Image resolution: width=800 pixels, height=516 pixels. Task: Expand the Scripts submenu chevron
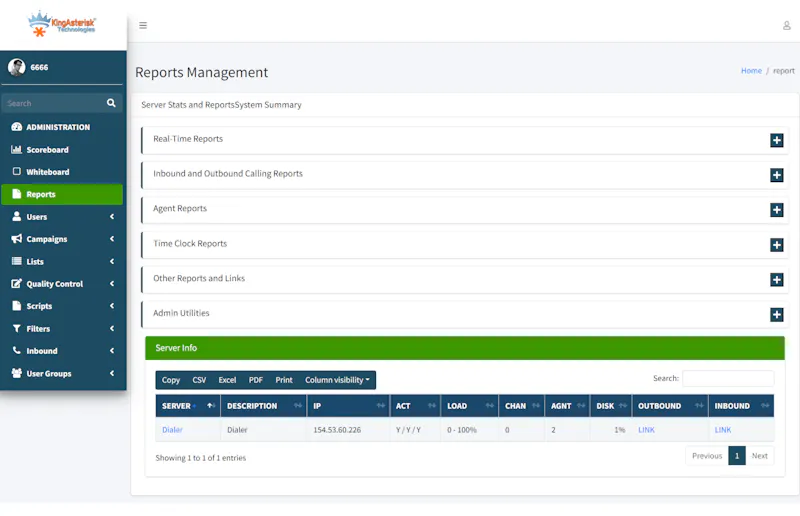pyautogui.click(x=112, y=306)
